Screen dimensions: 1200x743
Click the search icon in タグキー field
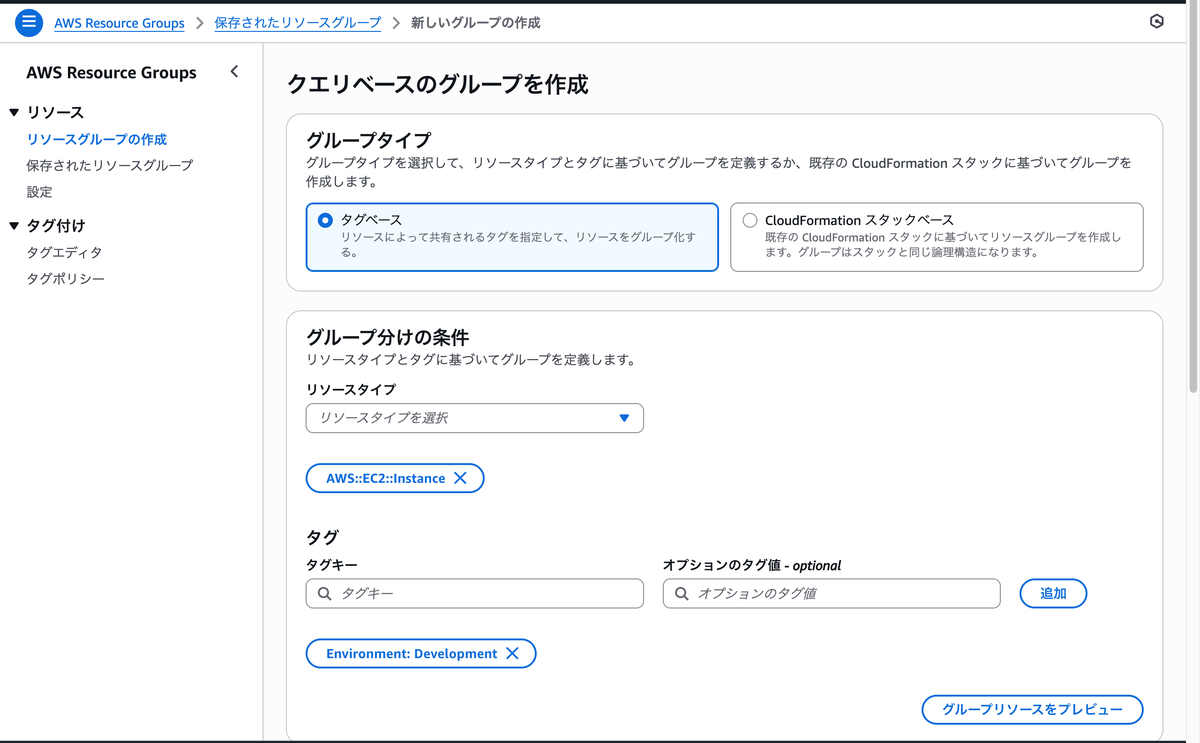(324, 593)
